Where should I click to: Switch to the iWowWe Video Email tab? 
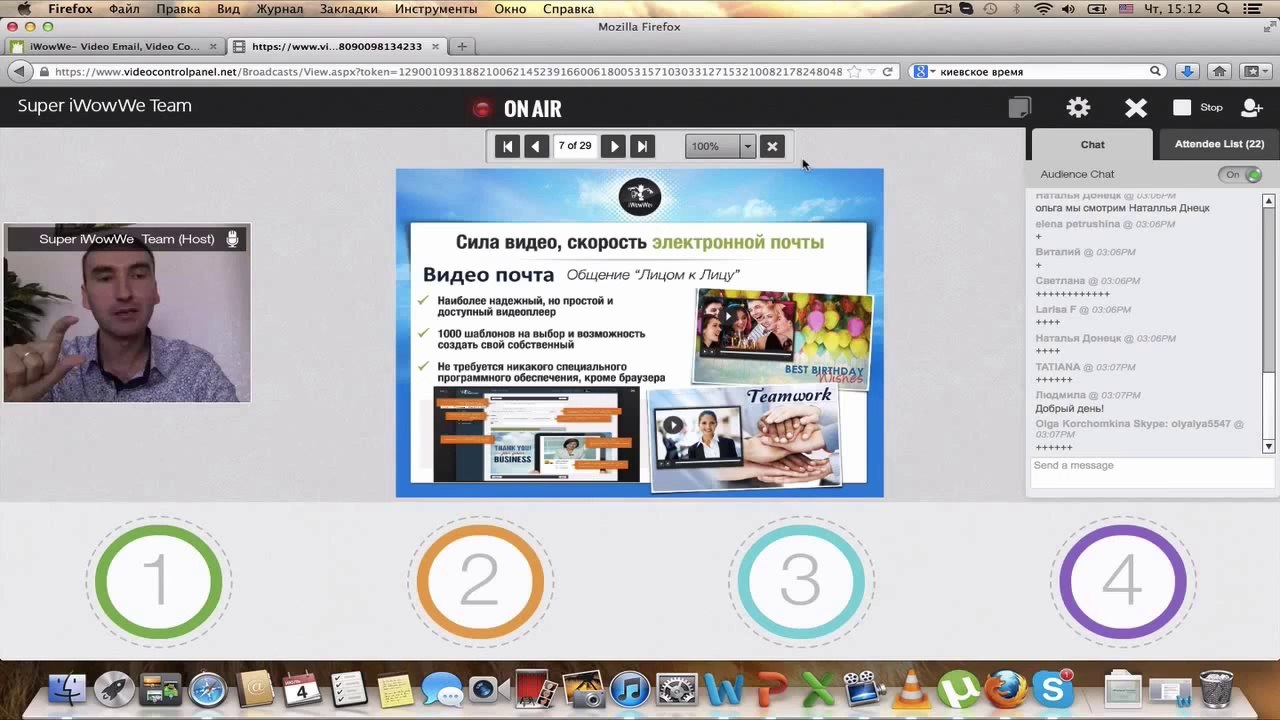click(113, 46)
